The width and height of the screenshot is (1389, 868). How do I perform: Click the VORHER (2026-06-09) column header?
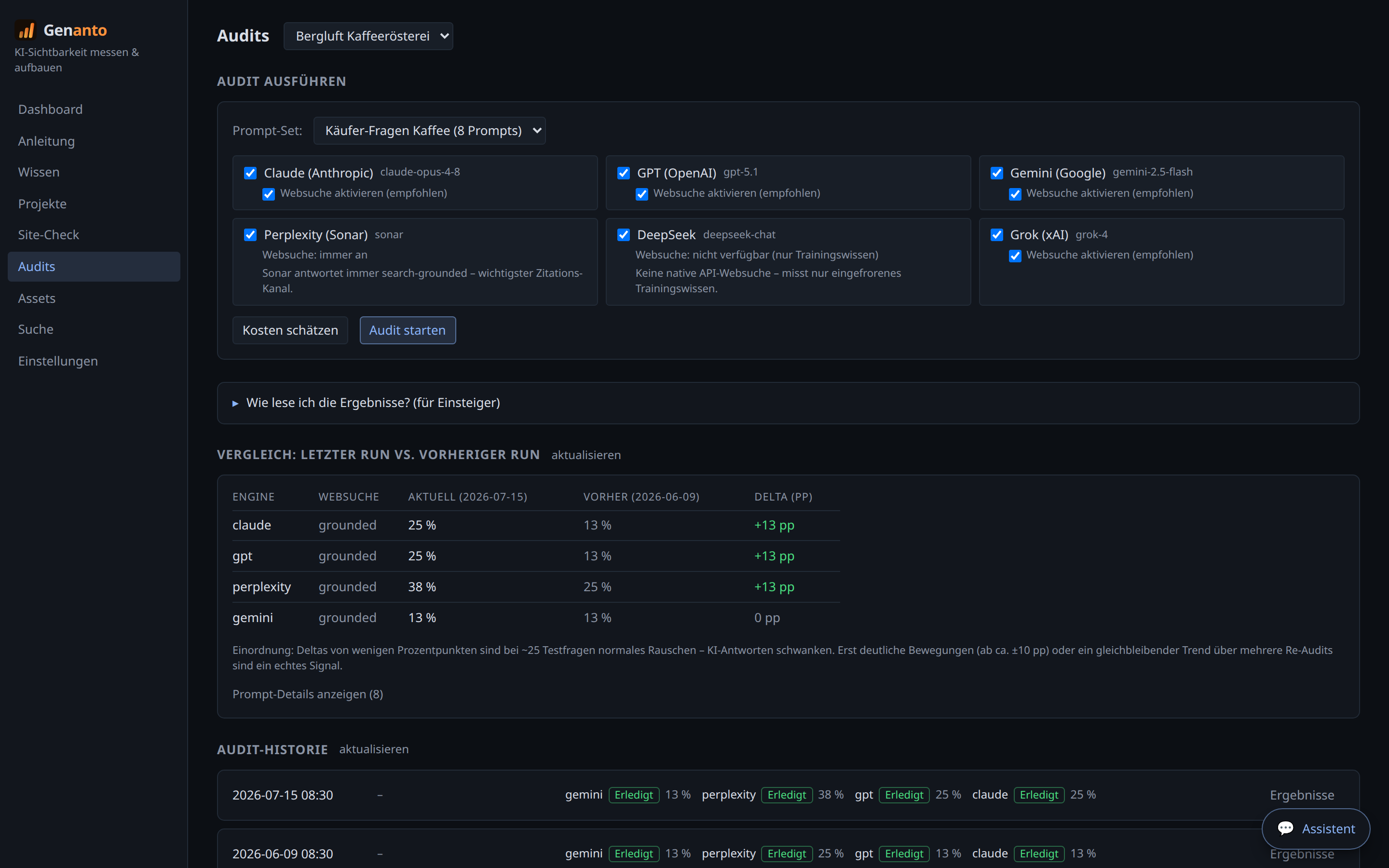(641, 497)
